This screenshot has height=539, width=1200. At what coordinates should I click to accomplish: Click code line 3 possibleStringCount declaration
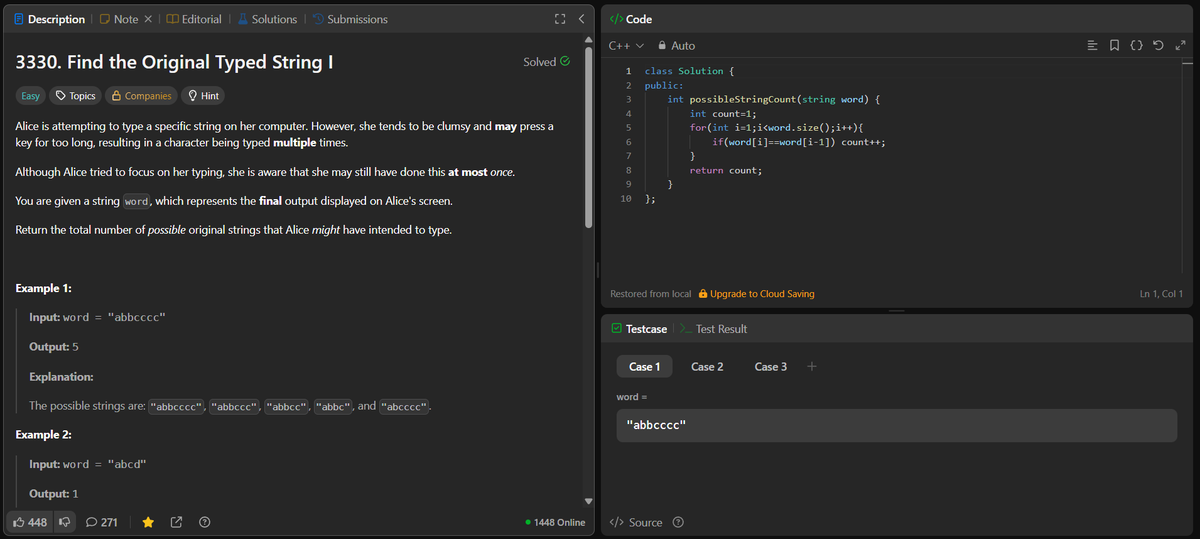[x=773, y=100]
